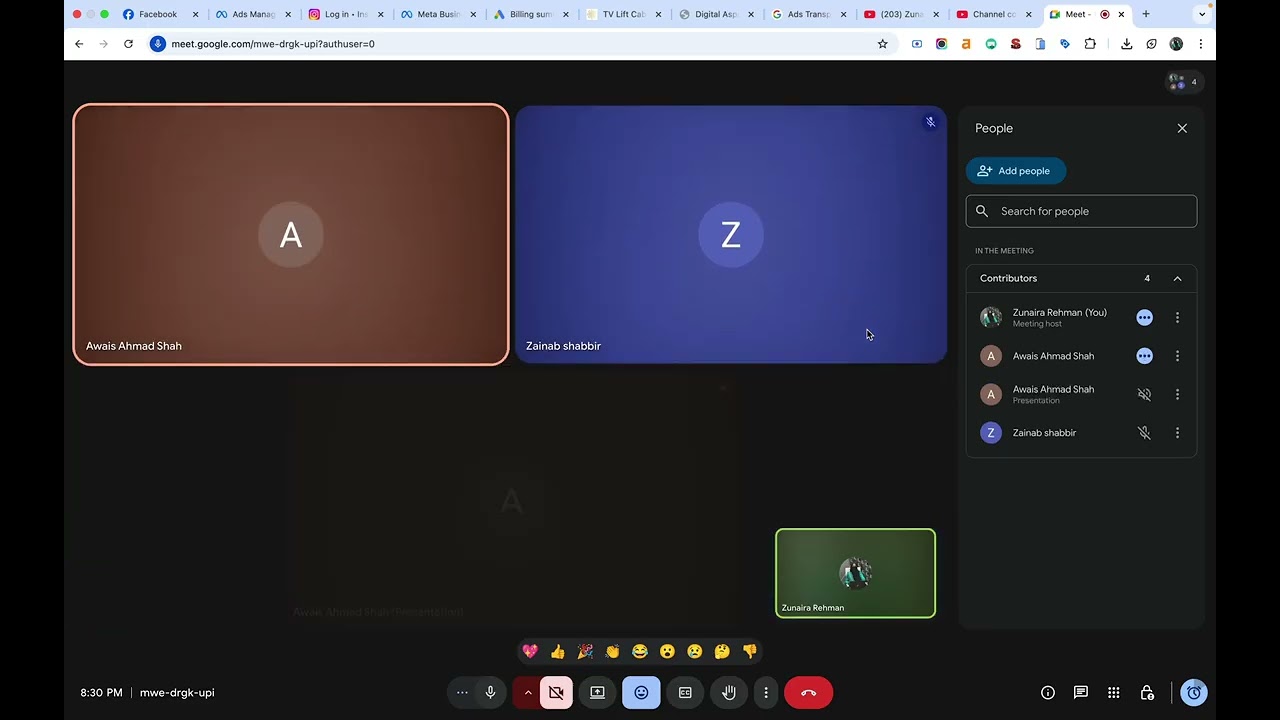Raise your hand
This screenshot has height=720, width=1280.
click(729, 692)
